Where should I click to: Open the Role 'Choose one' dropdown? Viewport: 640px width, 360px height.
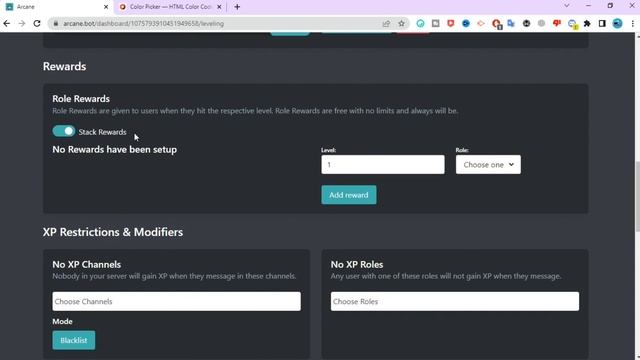[488, 164]
